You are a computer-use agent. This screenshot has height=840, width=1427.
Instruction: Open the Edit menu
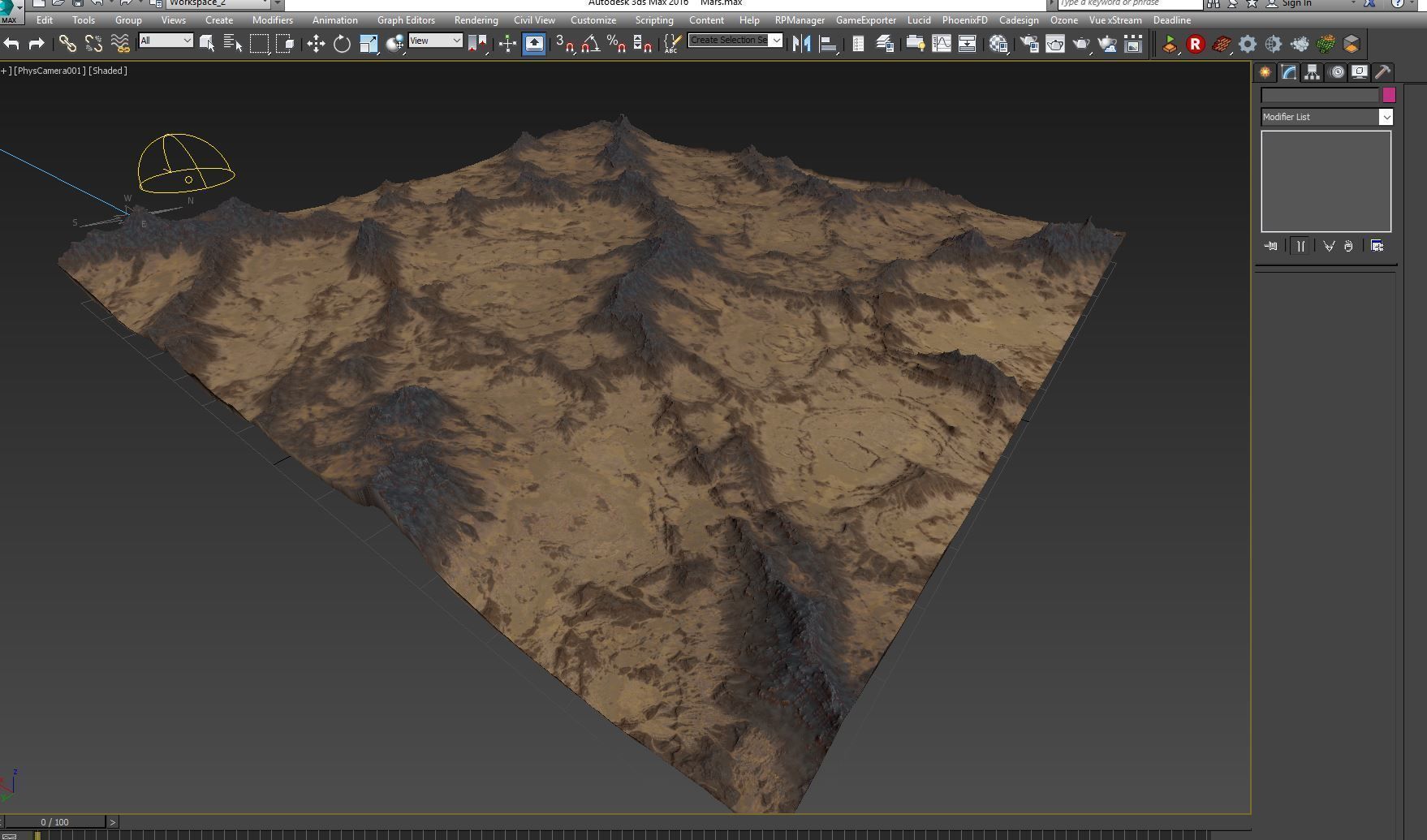[x=45, y=20]
